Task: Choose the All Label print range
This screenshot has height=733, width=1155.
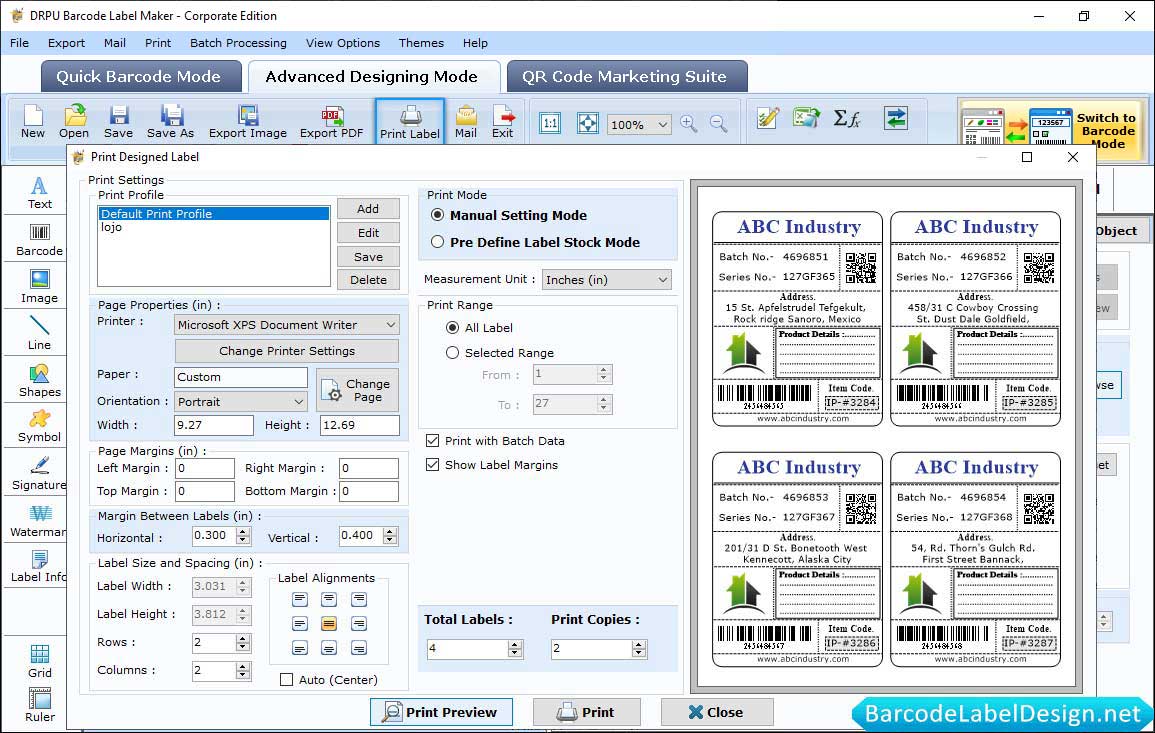Action: [452, 328]
